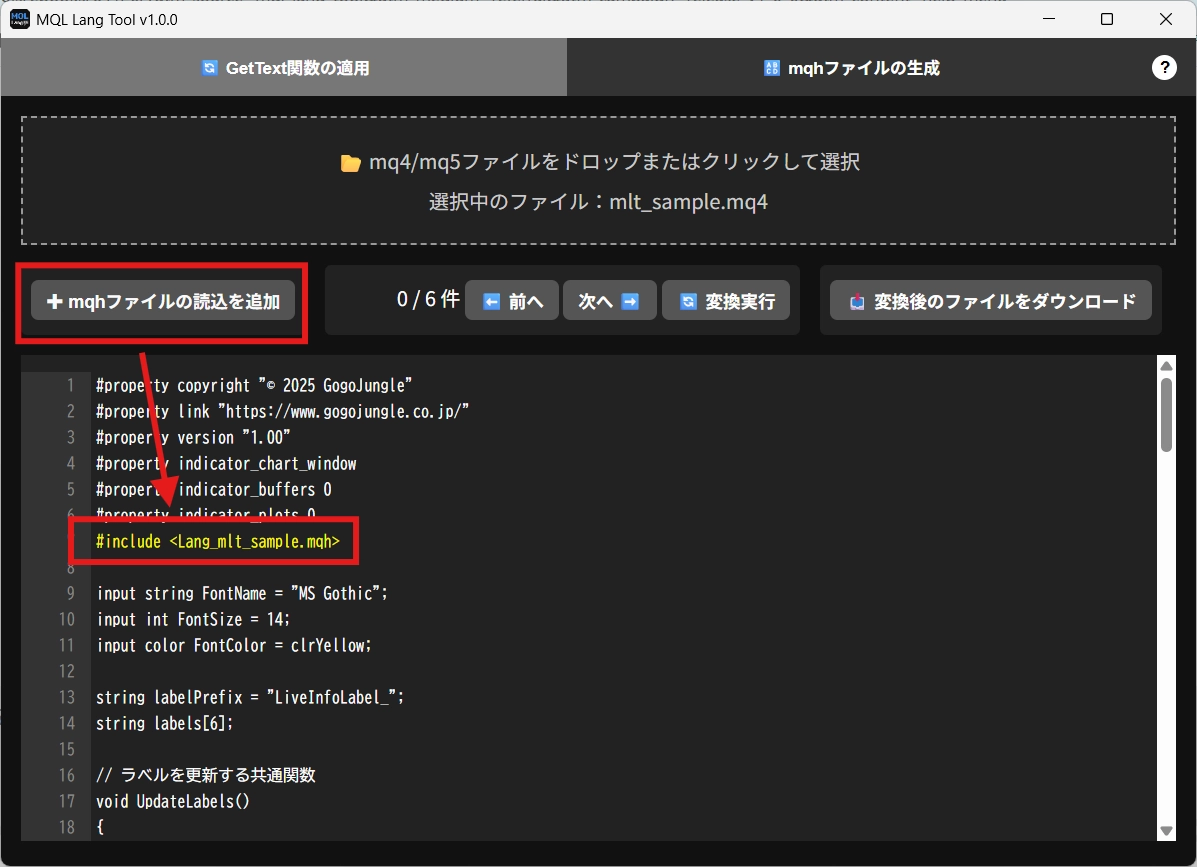Click the plus icon for mqh include

click(x=54, y=301)
